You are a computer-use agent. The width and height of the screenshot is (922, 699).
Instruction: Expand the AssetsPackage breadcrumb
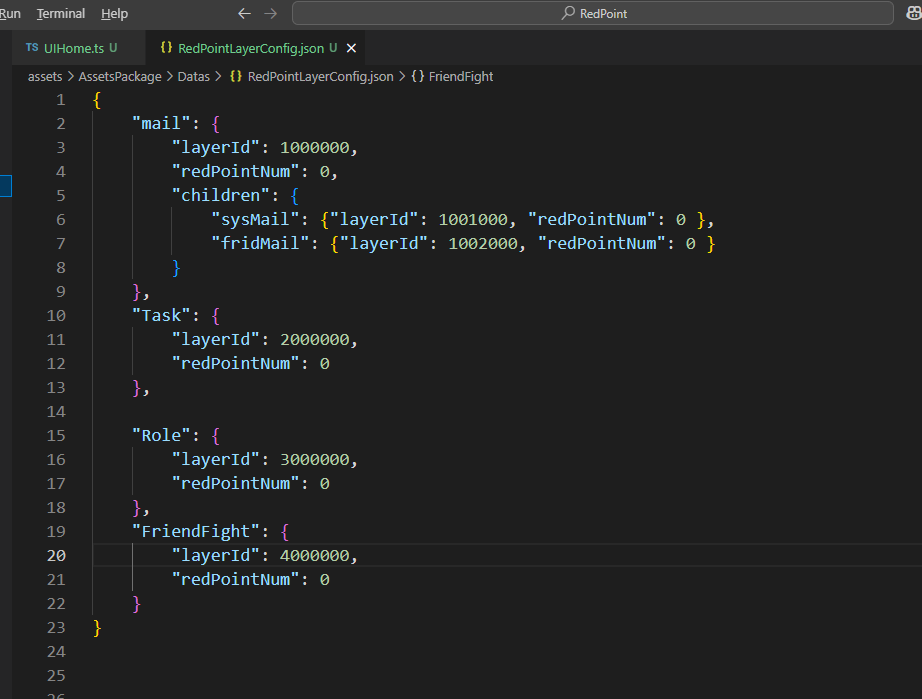coord(122,76)
